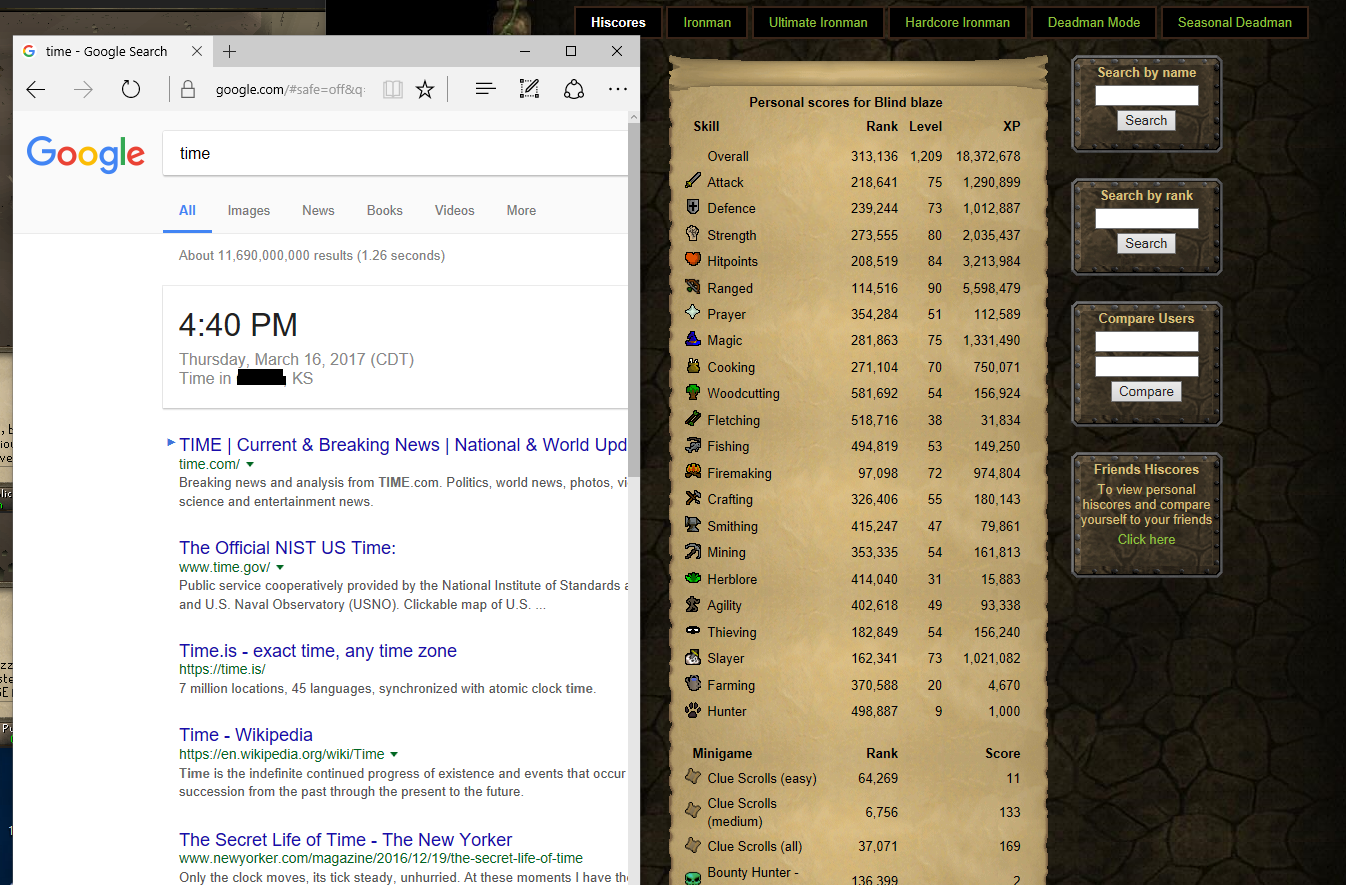The image size is (1346, 885).
Task: Click the Search button under Search by name
Action: [x=1146, y=120]
